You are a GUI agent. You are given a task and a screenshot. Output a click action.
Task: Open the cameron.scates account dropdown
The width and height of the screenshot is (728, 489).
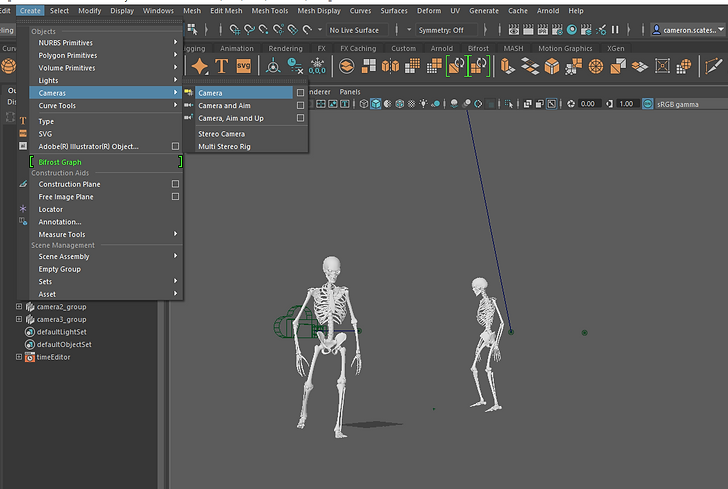(689, 30)
